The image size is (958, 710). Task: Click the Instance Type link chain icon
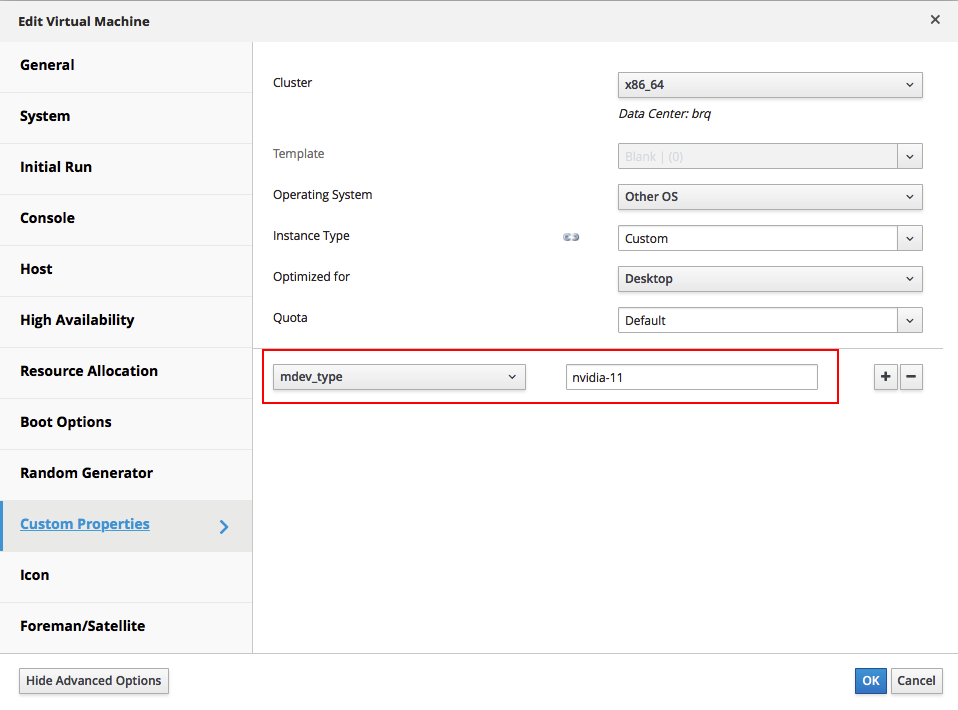pyautogui.click(x=571, y=237)
